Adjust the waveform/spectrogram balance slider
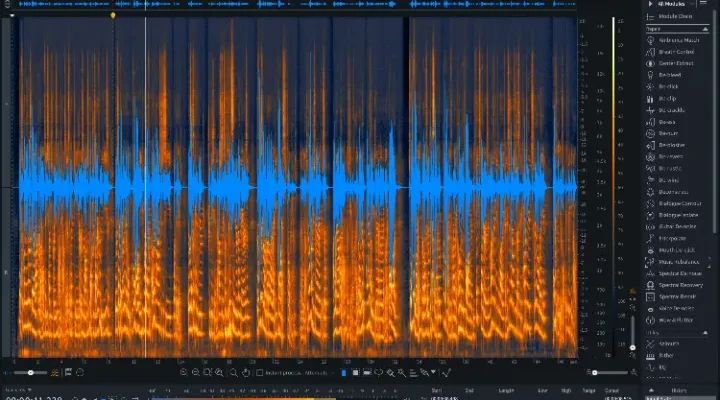This screenshot has width=720, height=400. click(30, 373)
